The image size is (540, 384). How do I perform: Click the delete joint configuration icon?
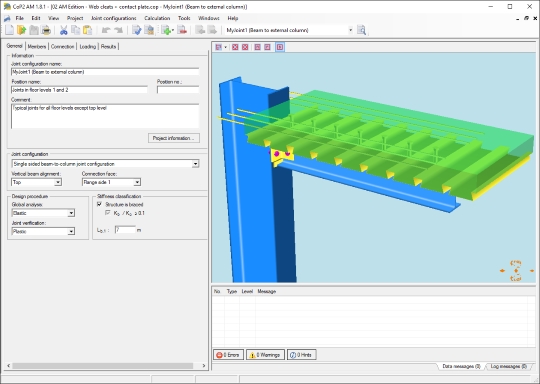183,30
